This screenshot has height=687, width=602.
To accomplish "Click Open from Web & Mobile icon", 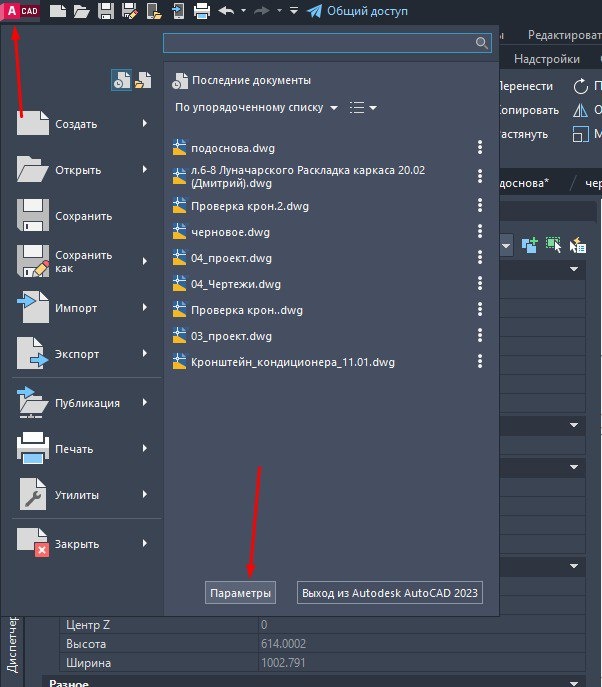I will pyautogui.click(x=154, y=11).
